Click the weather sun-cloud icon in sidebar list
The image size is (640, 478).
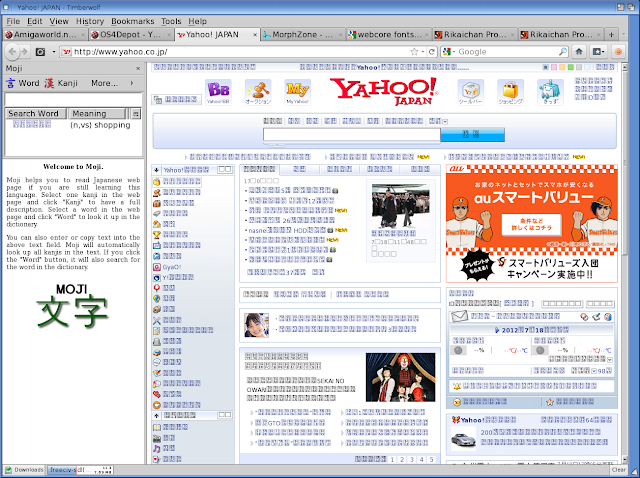click(157, 224)
